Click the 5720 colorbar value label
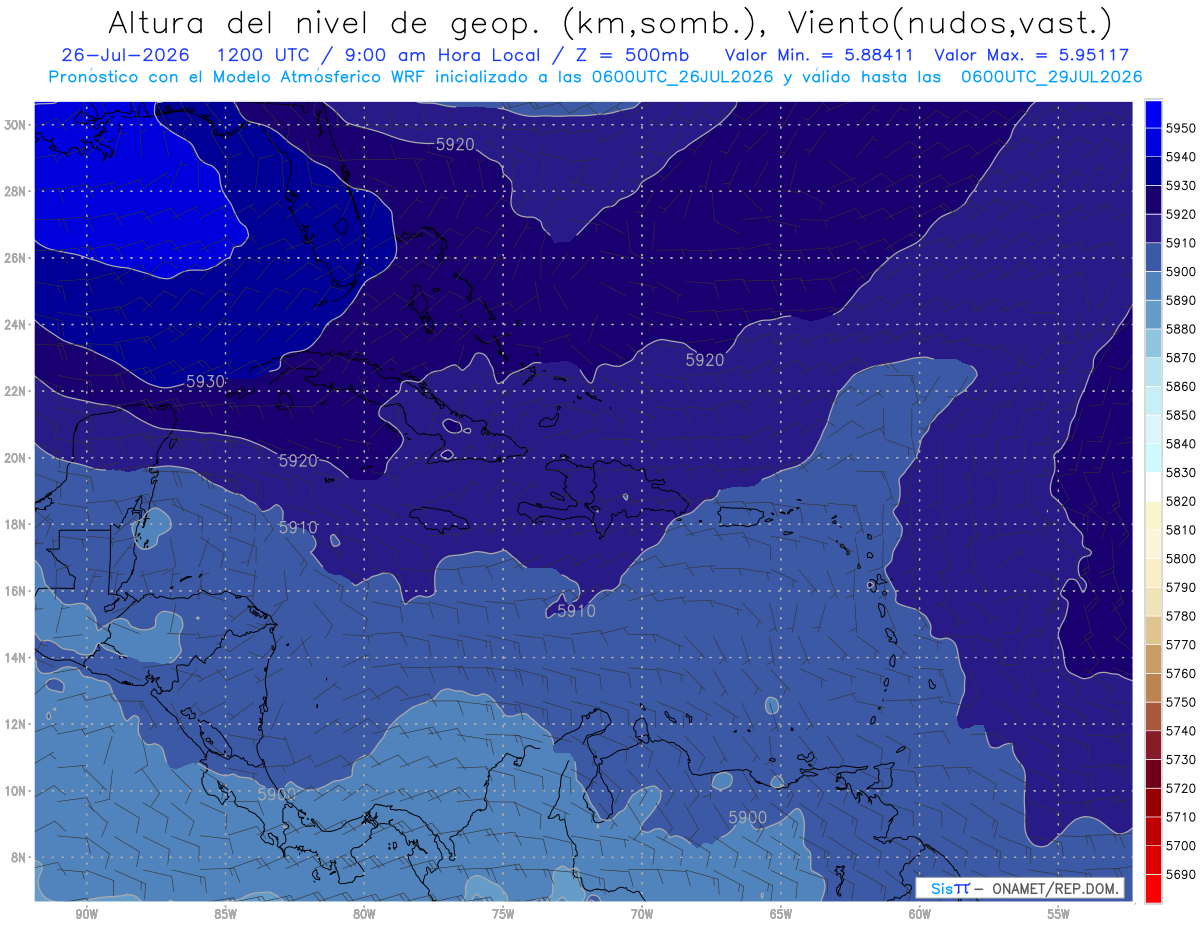 [x=1181, y=788]
